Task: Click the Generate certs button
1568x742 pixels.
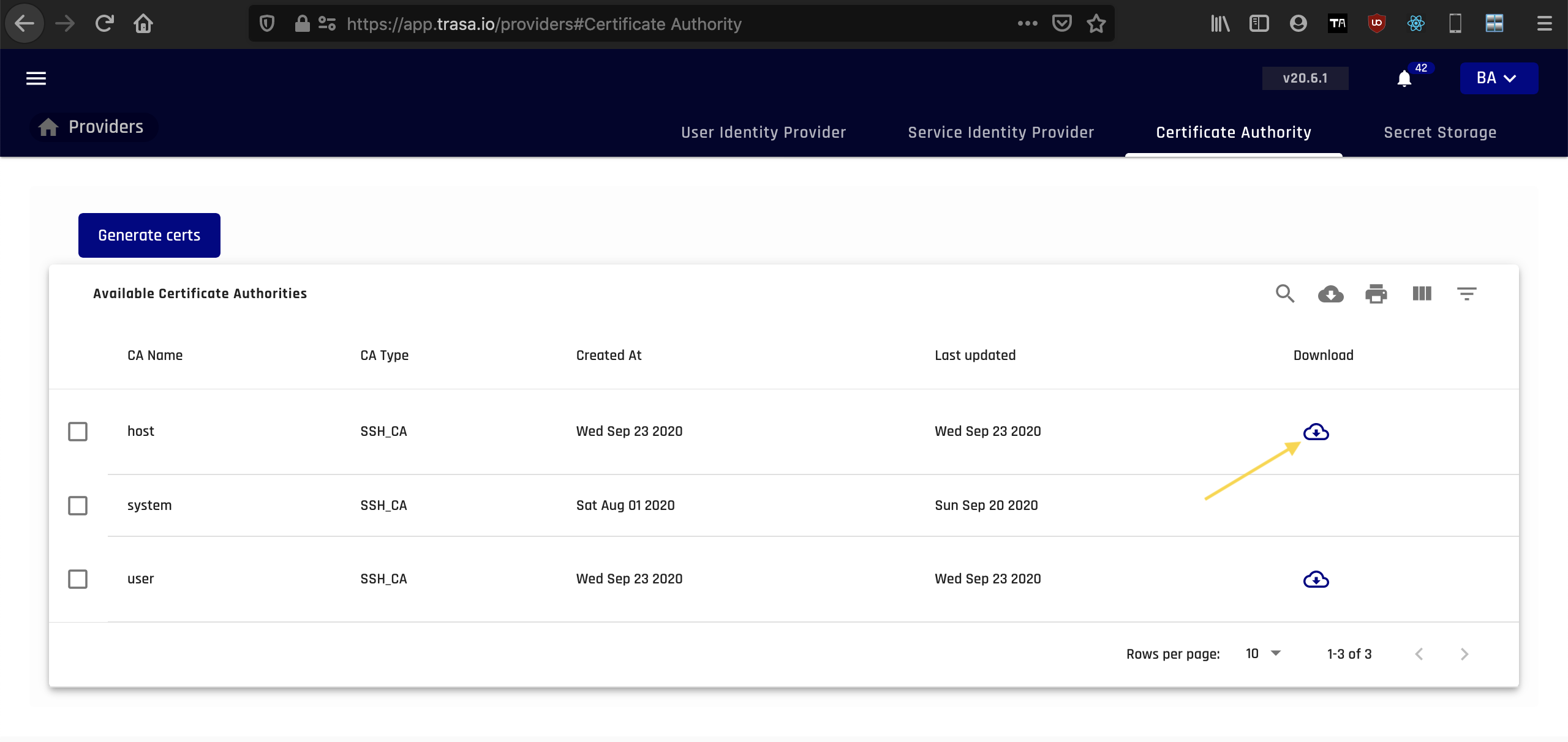Action: tap(149, 235)
